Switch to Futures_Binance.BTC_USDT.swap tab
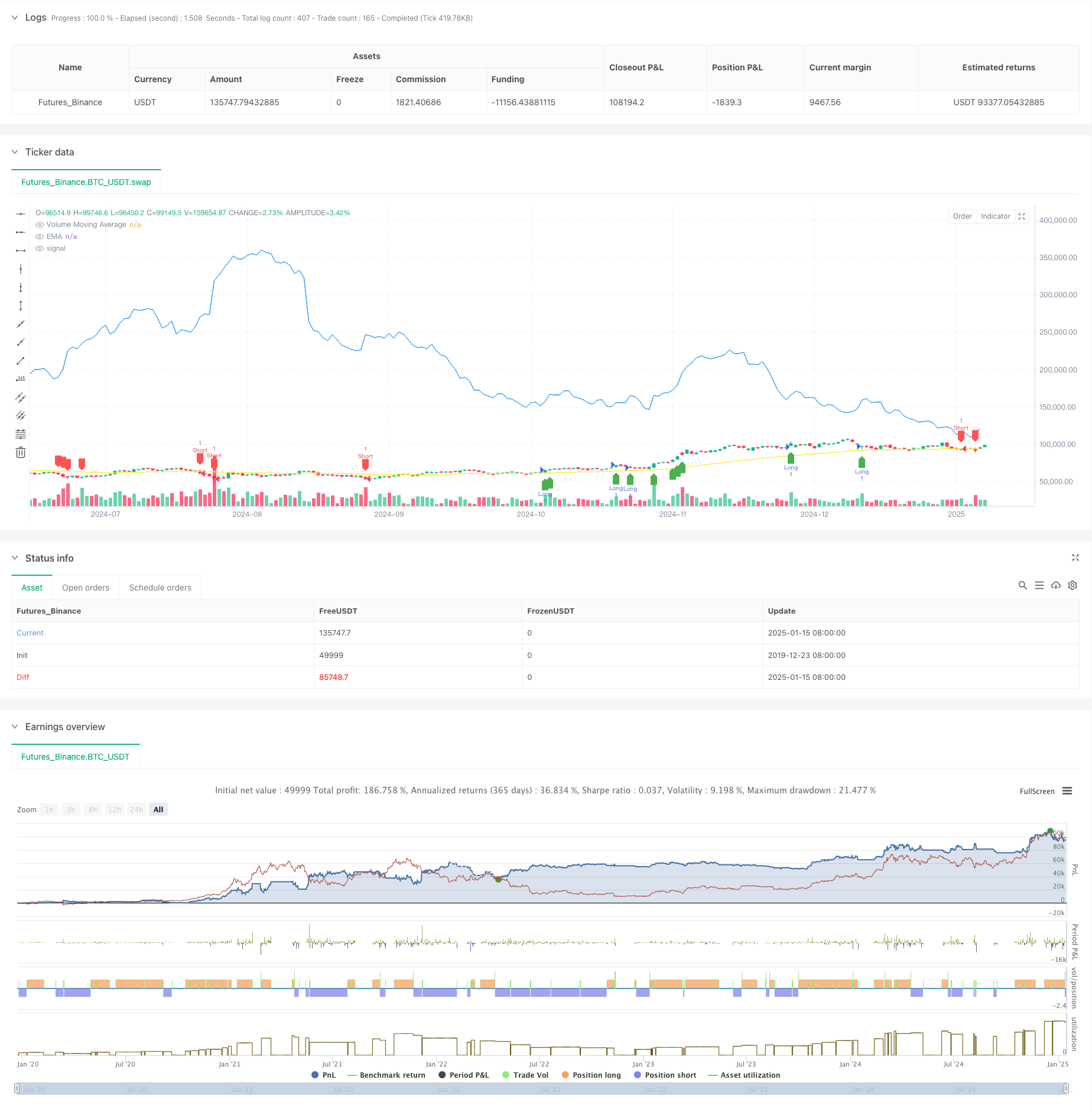 click(x=86, y=182)
